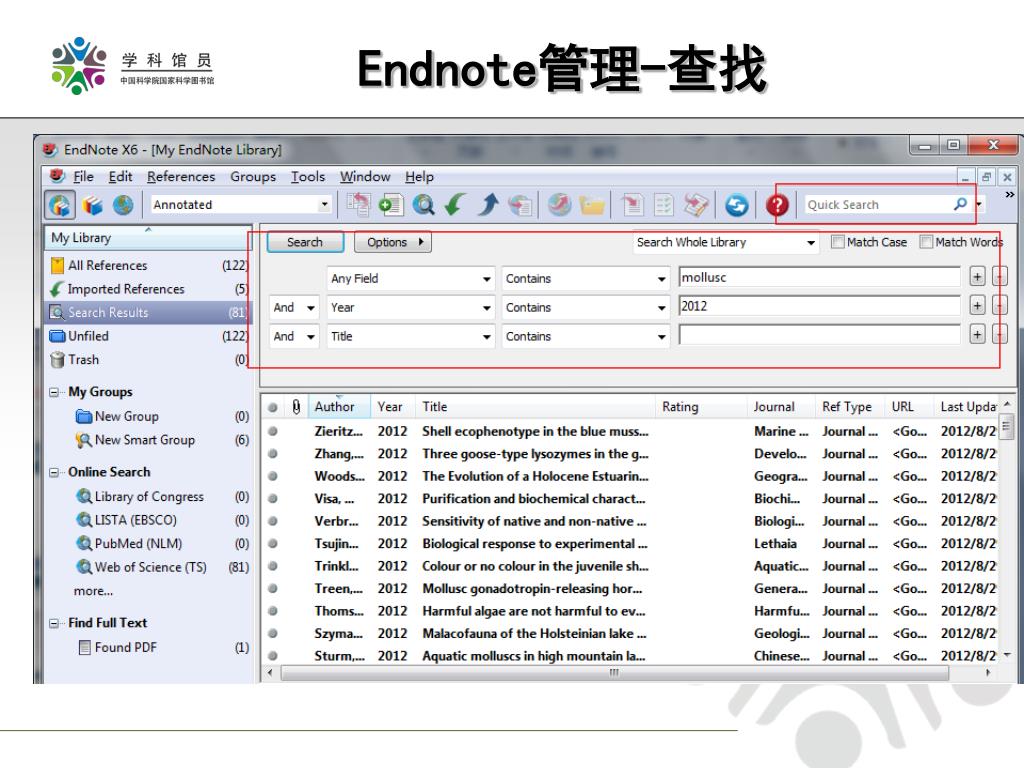Click the Sync Library blue icon
Viewport: 1024px width, 768px height.
click(x=737, y=205)
